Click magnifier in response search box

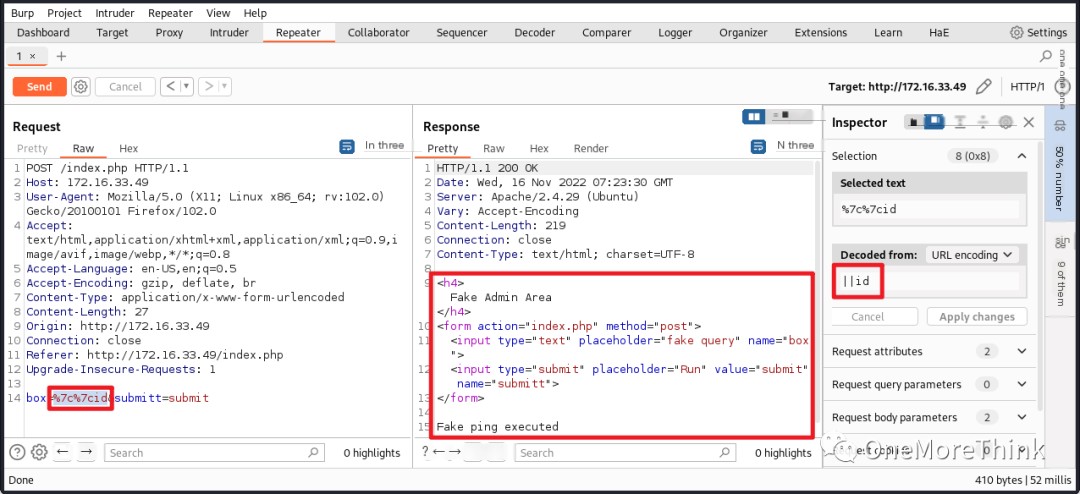click(x=724, y=452)
